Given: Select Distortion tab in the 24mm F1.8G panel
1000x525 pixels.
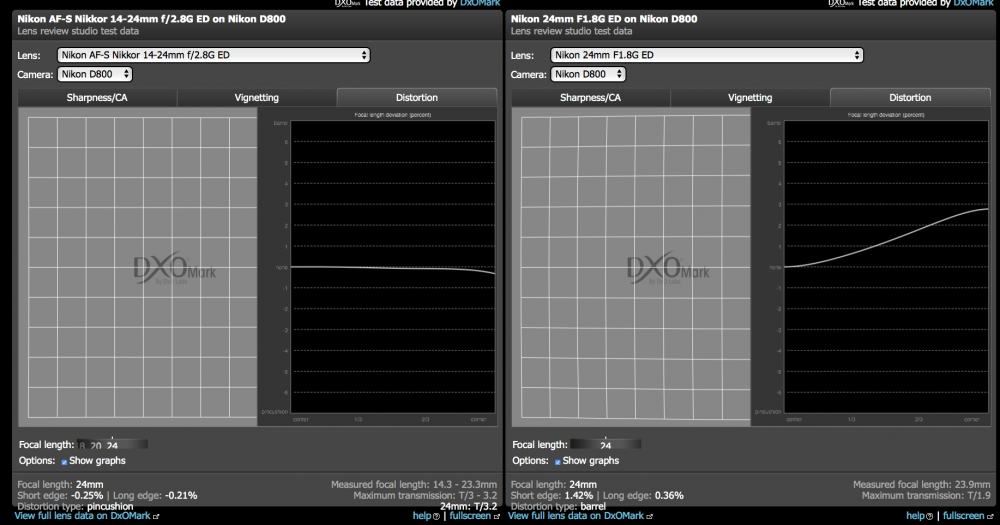Looking at the screenshot, I should coord(910,98).
